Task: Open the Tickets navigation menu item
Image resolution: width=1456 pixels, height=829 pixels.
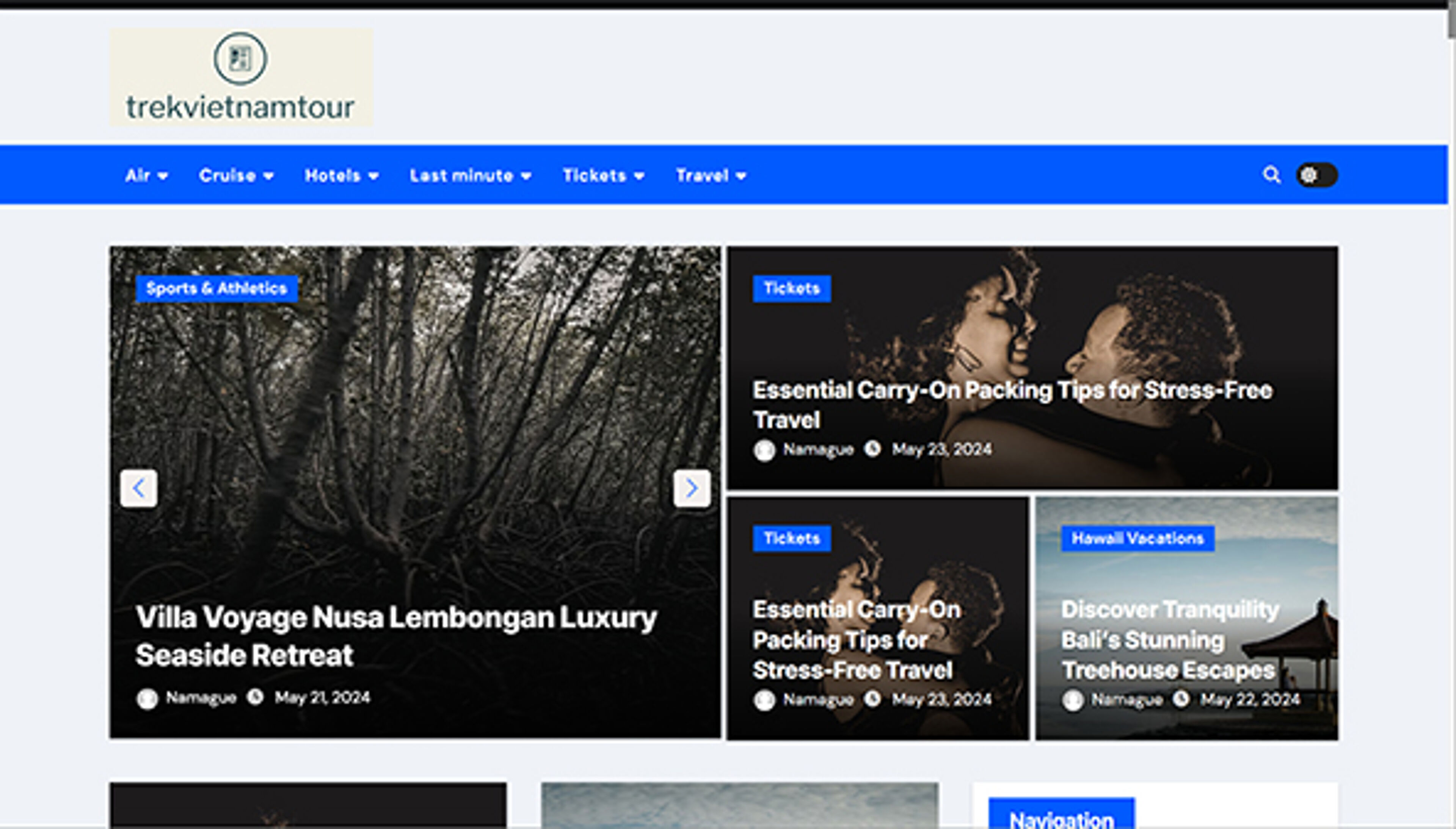Action: tap(603, 175)
